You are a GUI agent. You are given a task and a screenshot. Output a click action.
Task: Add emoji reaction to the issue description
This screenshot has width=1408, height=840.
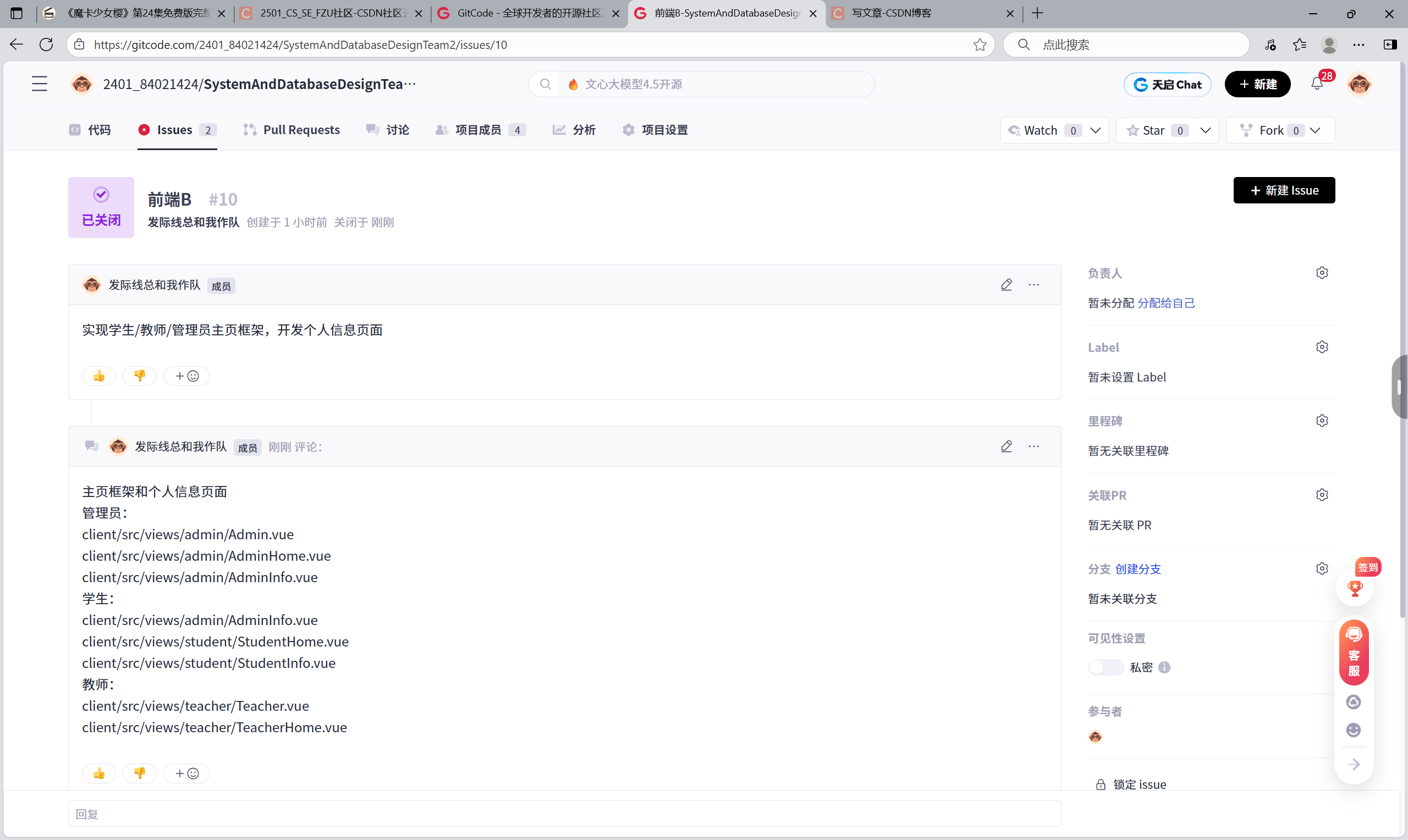coord(186,376)
